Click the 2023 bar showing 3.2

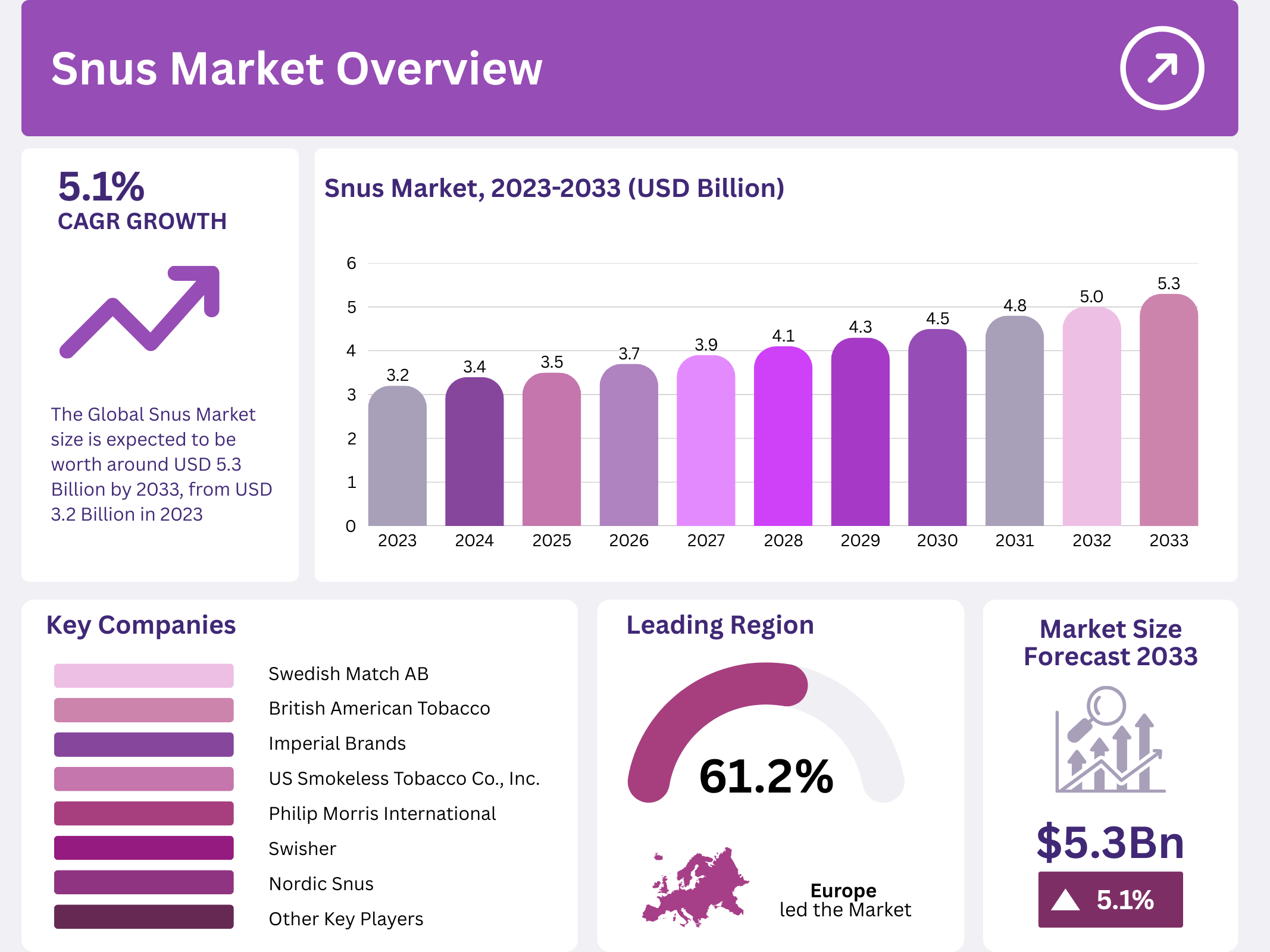click(397, 456)
